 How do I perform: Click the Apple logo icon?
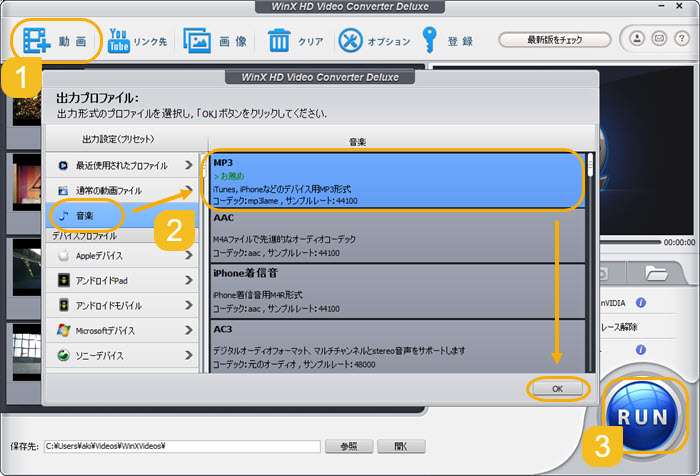point(63,255)
